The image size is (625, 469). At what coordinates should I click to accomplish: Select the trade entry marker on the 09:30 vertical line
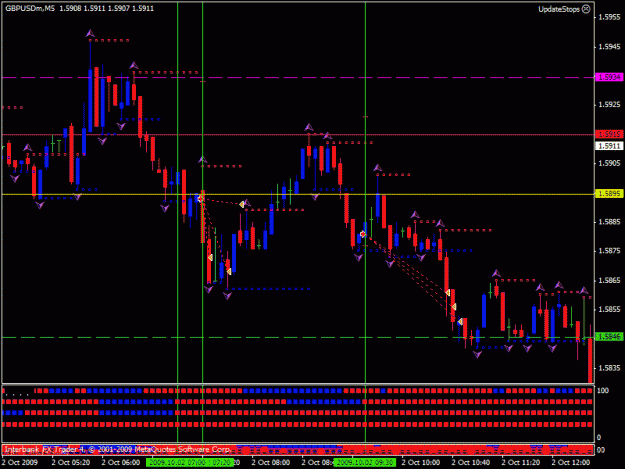[x=363, y=234]
